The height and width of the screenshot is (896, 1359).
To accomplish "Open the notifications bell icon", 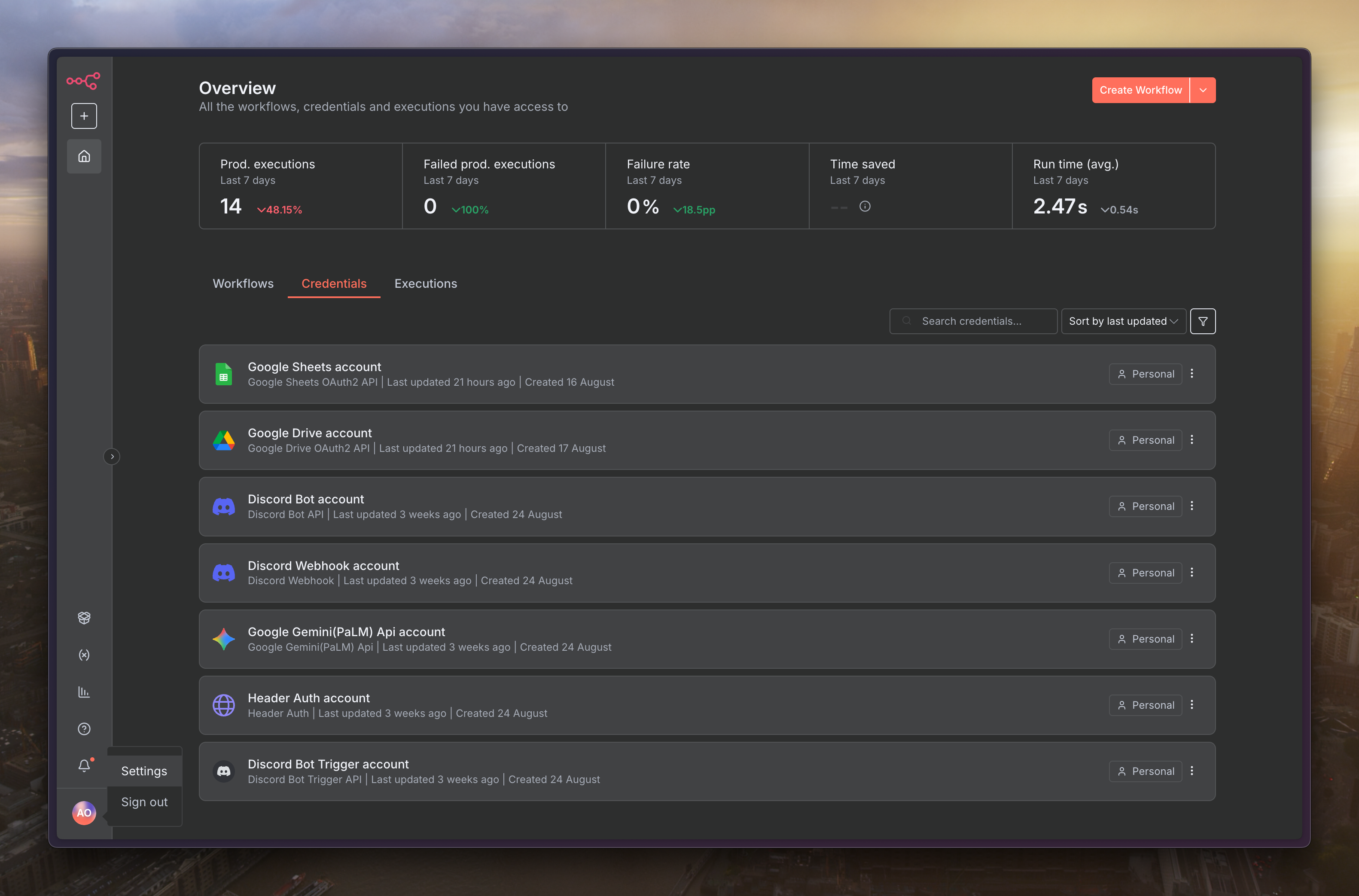I will pos(84,766).
